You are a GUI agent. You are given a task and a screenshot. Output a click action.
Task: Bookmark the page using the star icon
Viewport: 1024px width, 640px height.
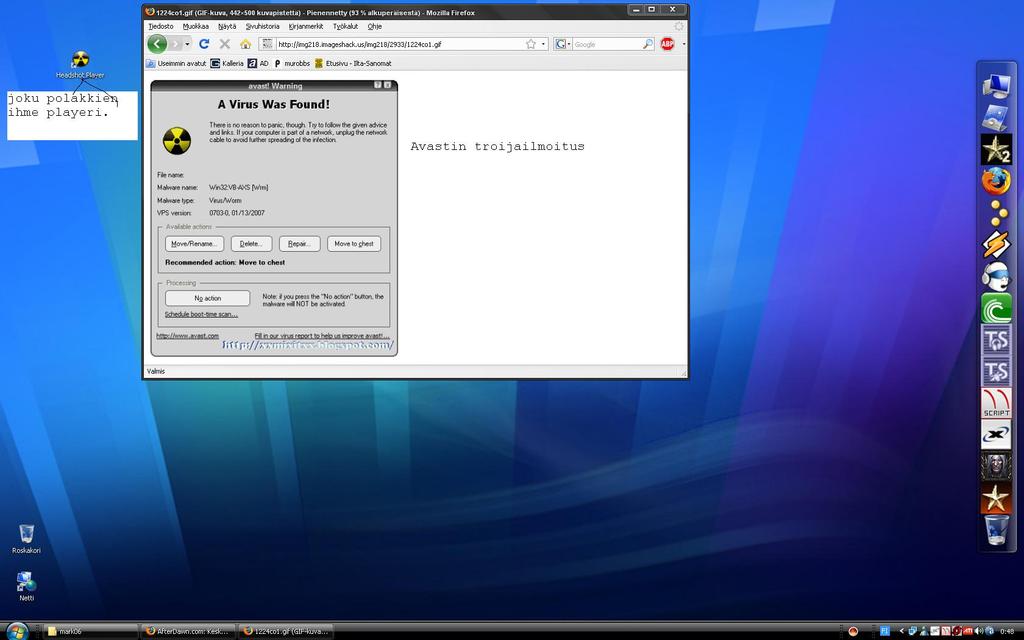(x=531, y=44)
